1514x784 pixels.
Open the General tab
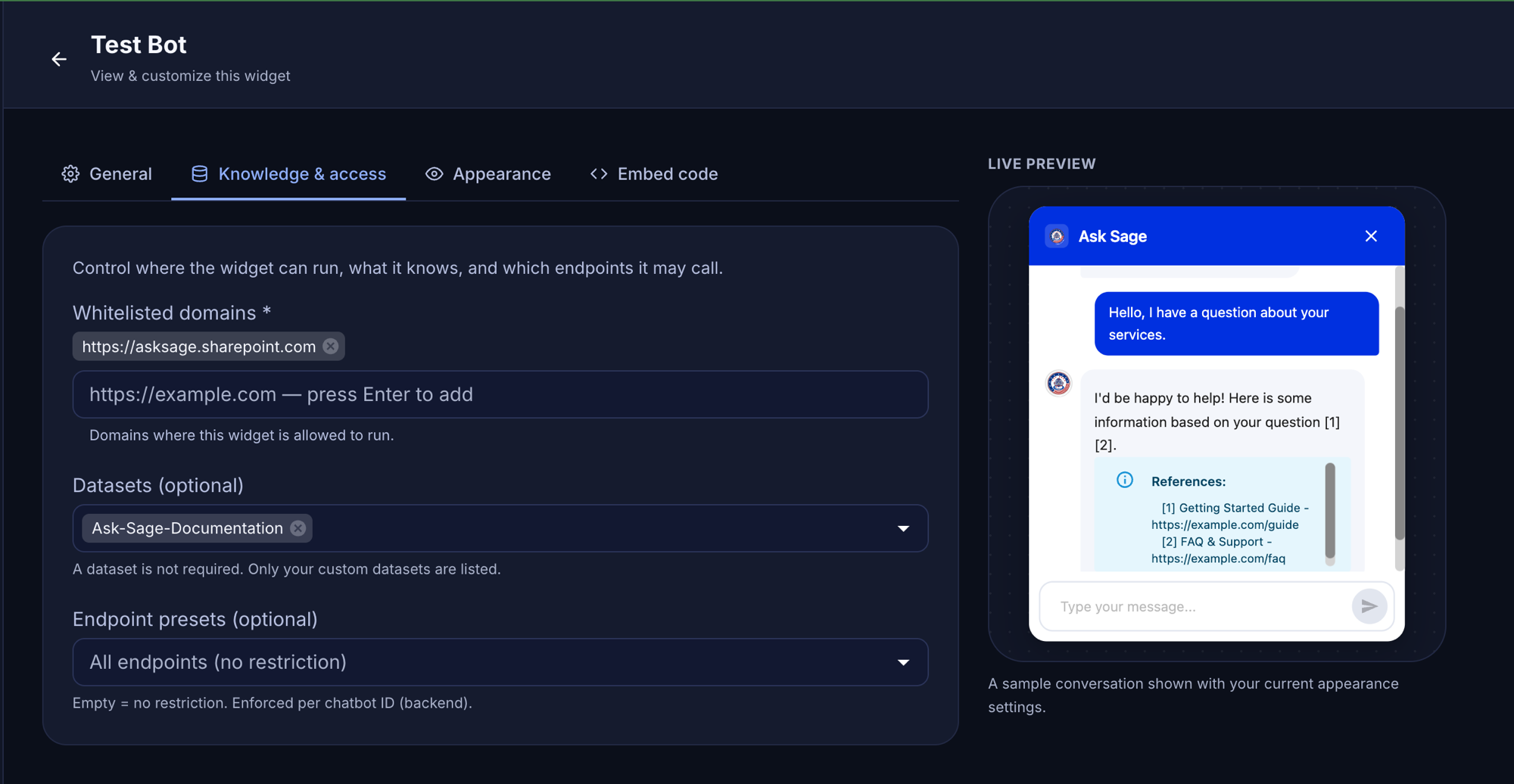click(x=107, y=174)
